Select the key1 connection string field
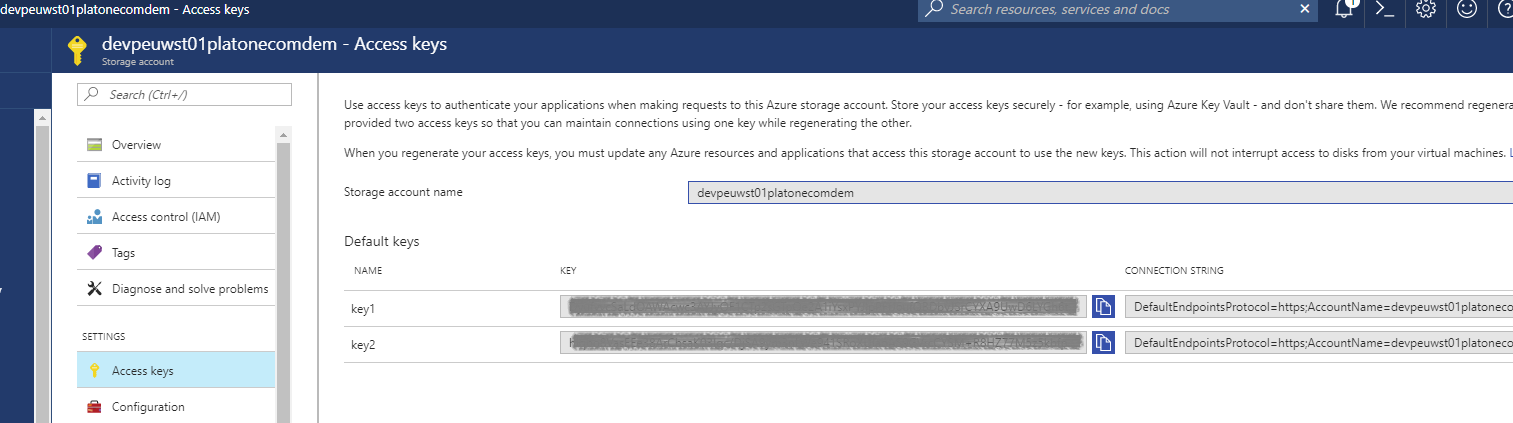 click(x=1318, y=307)
